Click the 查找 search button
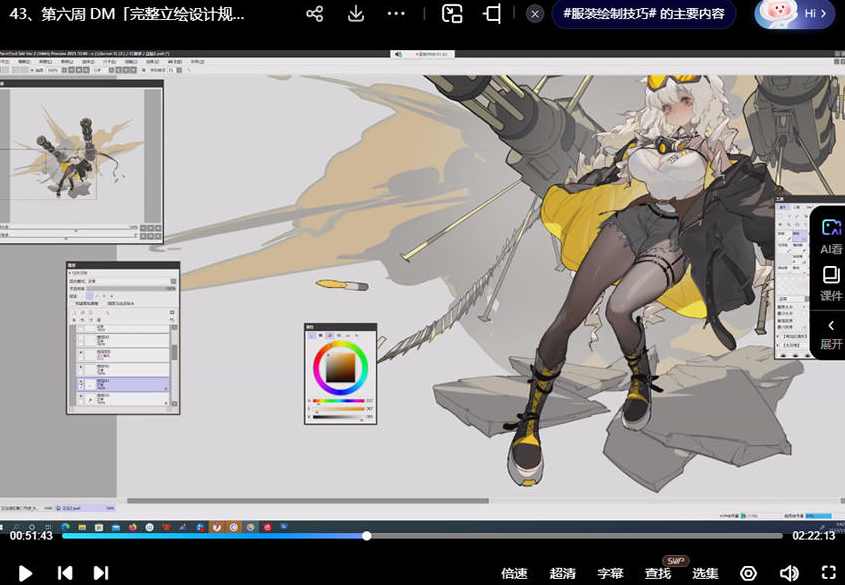 click(658, 573)
